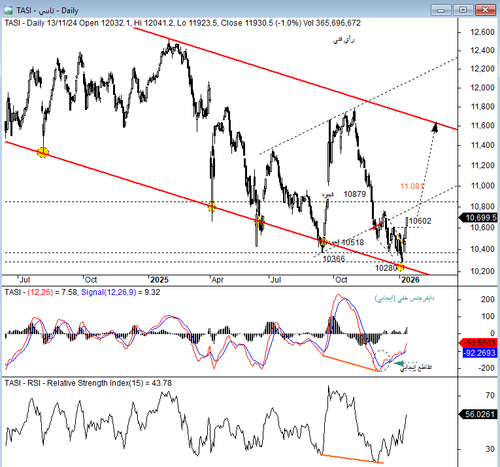500x467 pixels.
Task: Click the window title 'TASI - تاسي - Daily'
Action: click(47, 11)
